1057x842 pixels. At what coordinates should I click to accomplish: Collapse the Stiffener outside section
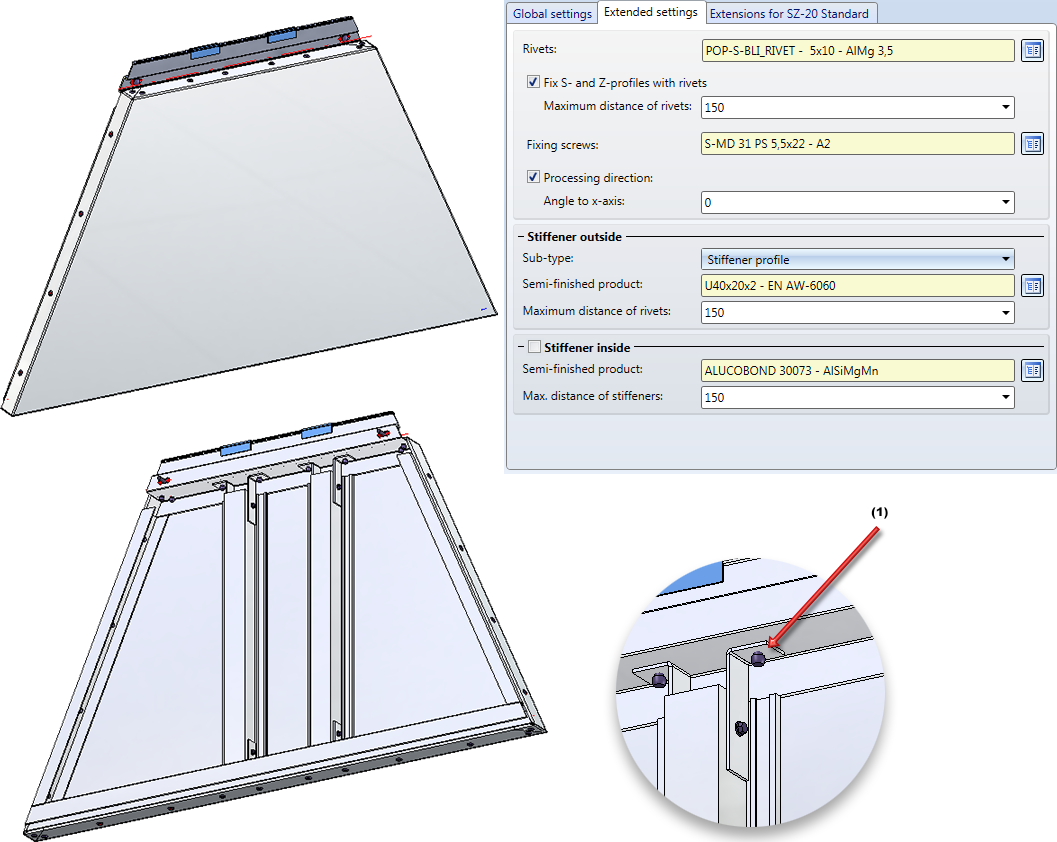click(521, 237)
